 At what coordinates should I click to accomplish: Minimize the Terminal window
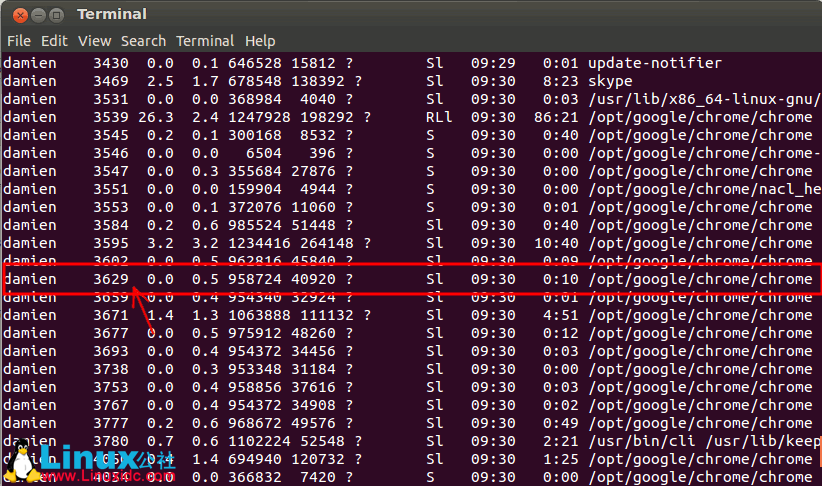click(38, 15)
